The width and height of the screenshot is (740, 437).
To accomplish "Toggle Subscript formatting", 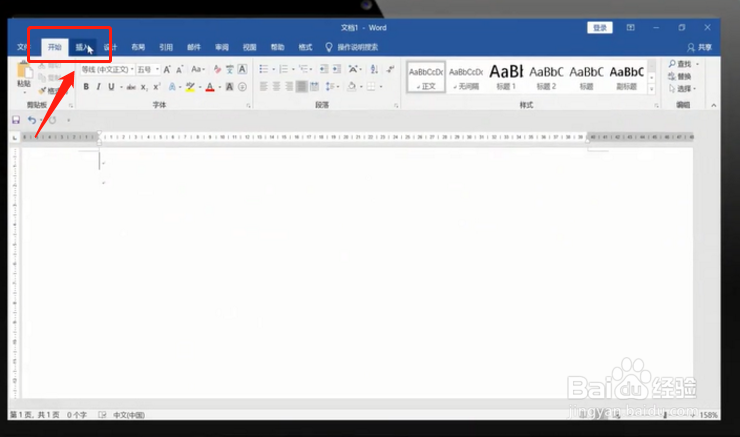I will [144, 87].
